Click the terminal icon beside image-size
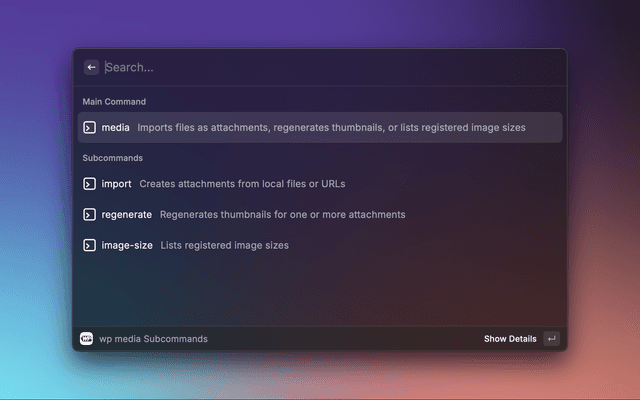This screenshot has width=640, height=400. click(x=89, y=245)
